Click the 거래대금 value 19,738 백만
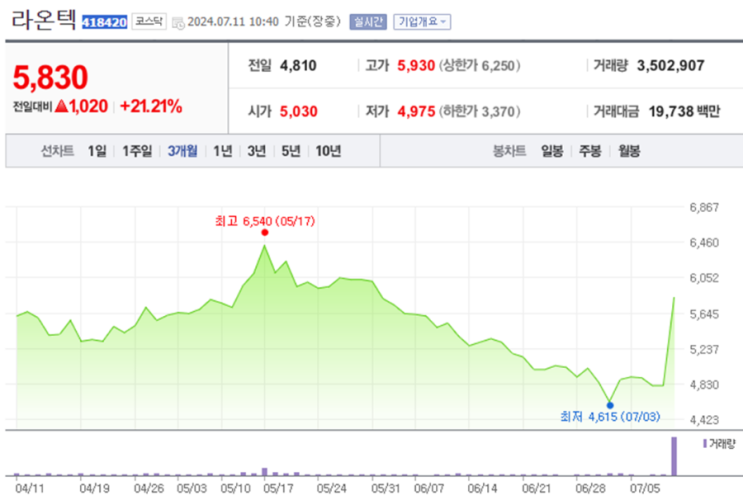 click(684, 111)
